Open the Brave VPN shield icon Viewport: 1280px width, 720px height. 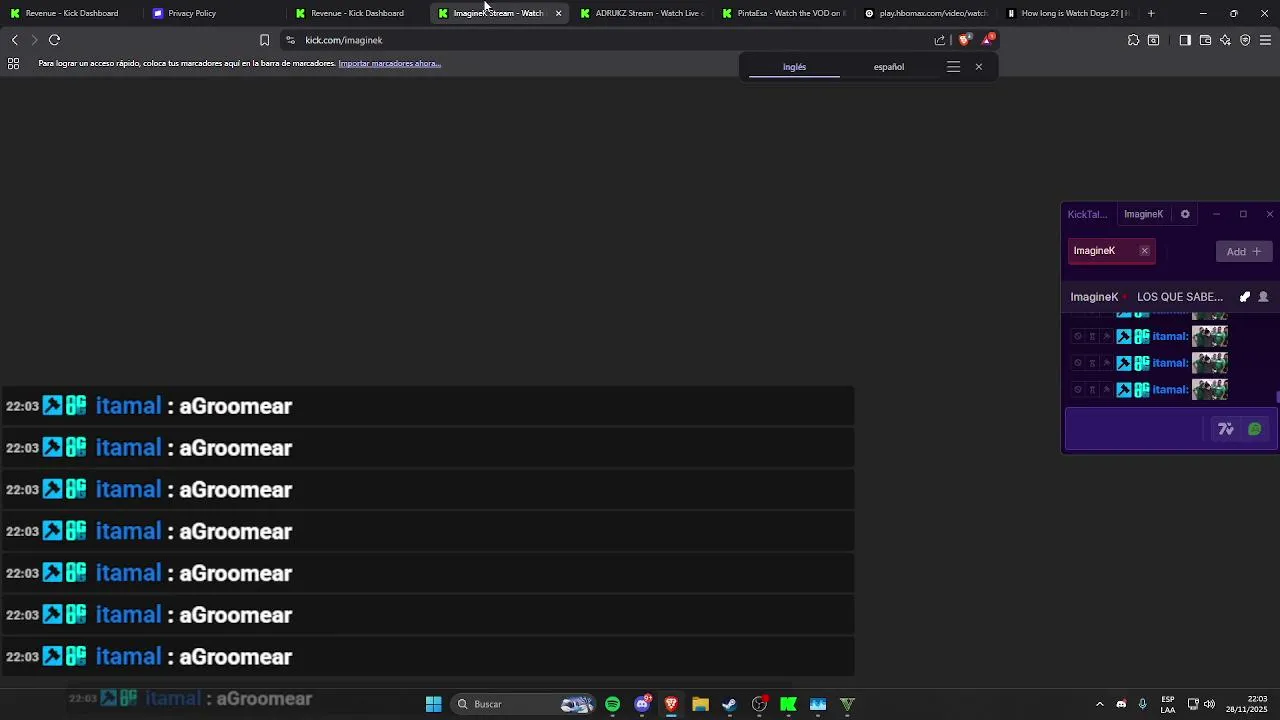[1245, 40]
